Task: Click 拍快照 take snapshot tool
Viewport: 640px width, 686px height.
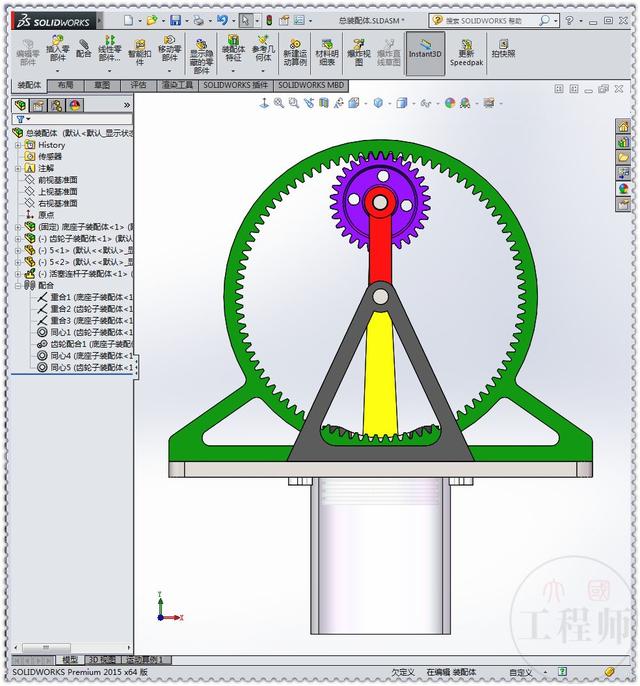Action: coord(503,48)
